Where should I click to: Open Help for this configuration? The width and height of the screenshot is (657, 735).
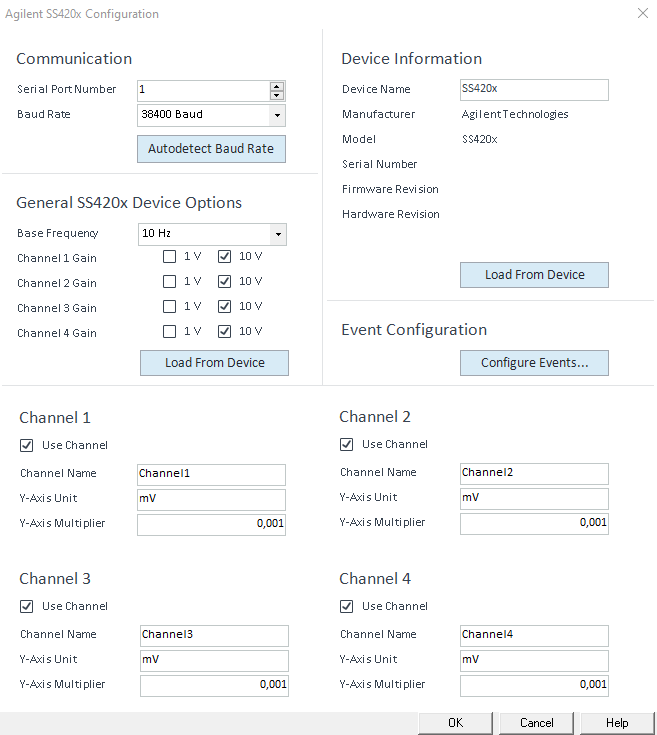617,723
